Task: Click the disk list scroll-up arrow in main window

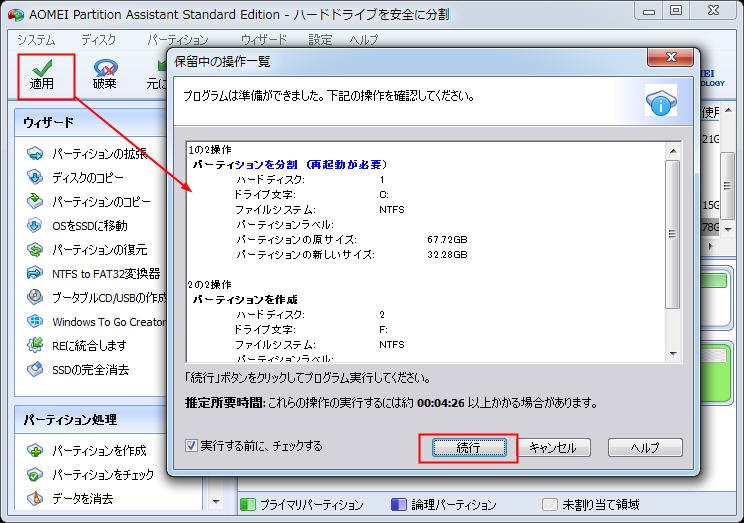Action: pos(728,111)
